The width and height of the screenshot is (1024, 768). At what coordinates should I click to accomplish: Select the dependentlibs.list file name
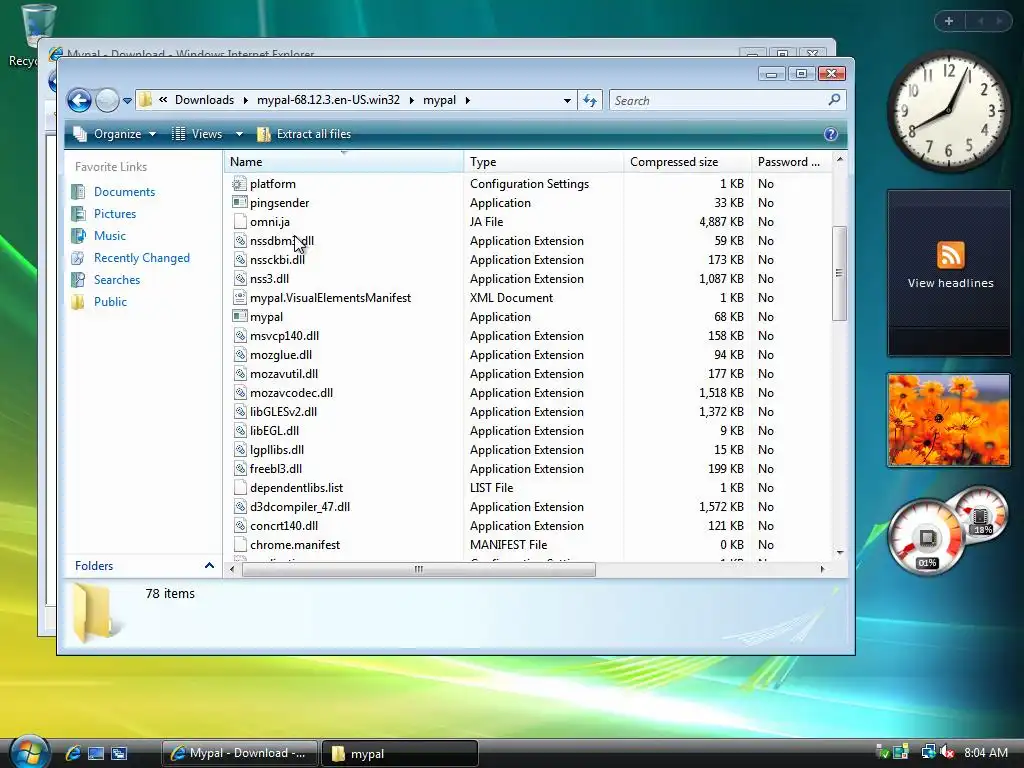(296, 488)
